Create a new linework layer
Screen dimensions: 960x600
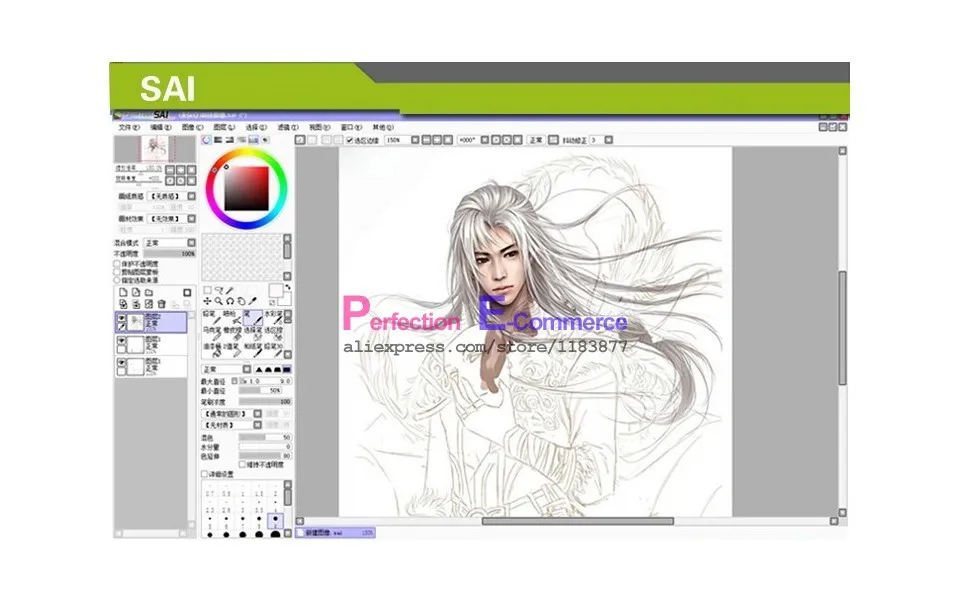tap(136, 292)
